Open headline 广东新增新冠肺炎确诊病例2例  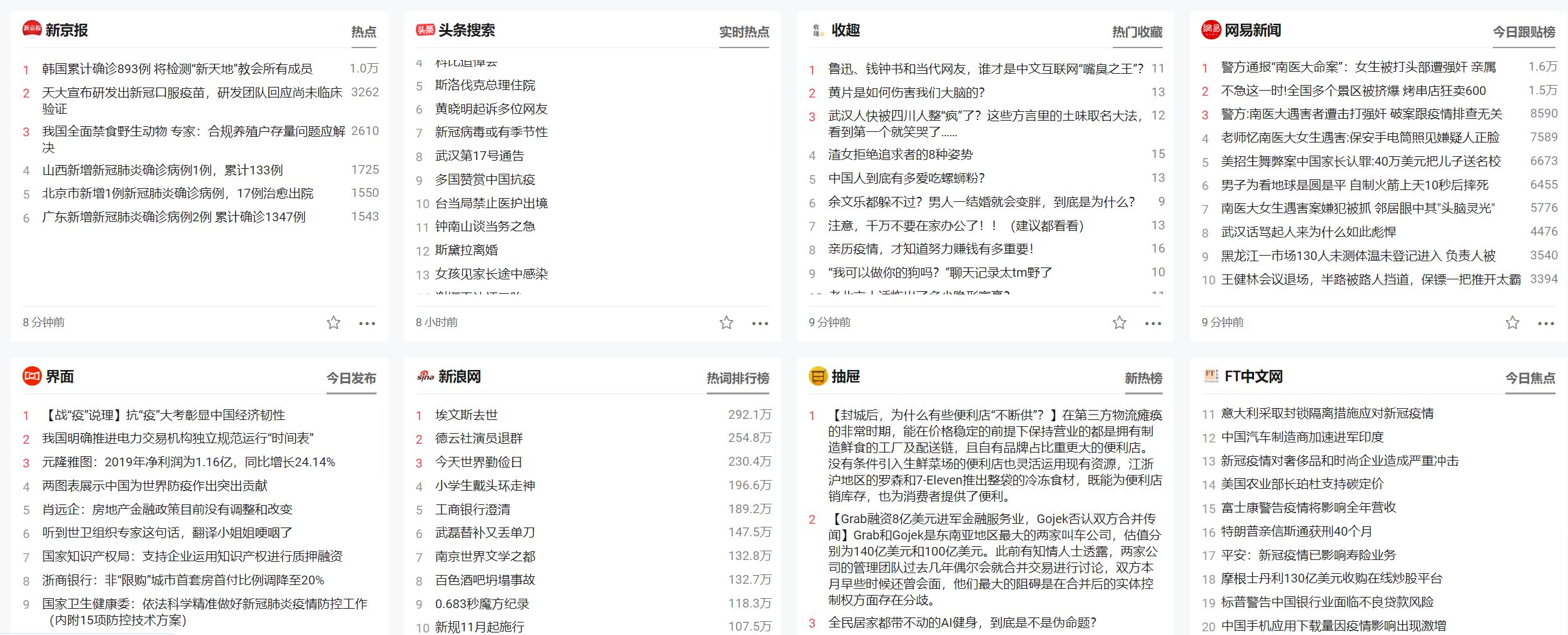174,217
